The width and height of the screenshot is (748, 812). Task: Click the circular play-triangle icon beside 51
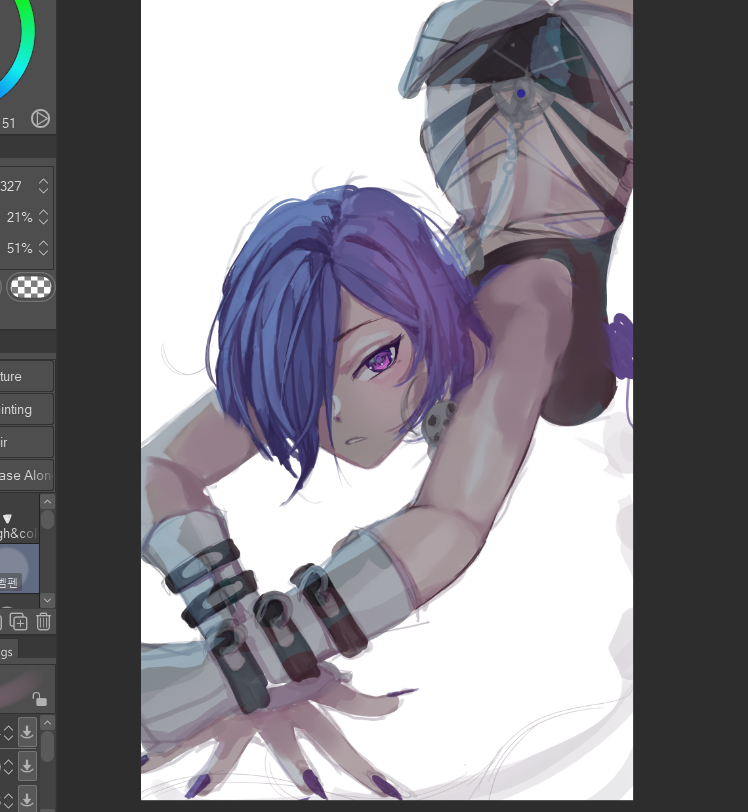(x=40, y=119)
